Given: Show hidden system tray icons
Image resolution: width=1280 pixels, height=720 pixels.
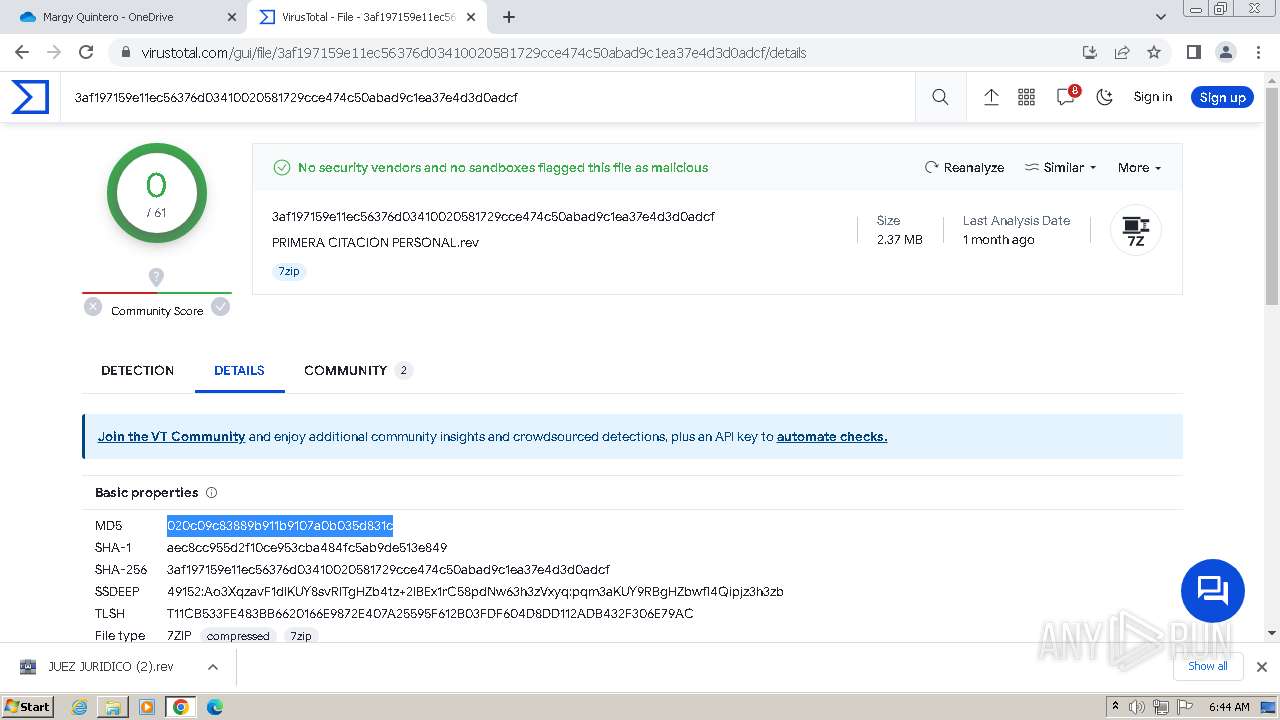Looking at the screenshot, I should [x=1116, y=706].
